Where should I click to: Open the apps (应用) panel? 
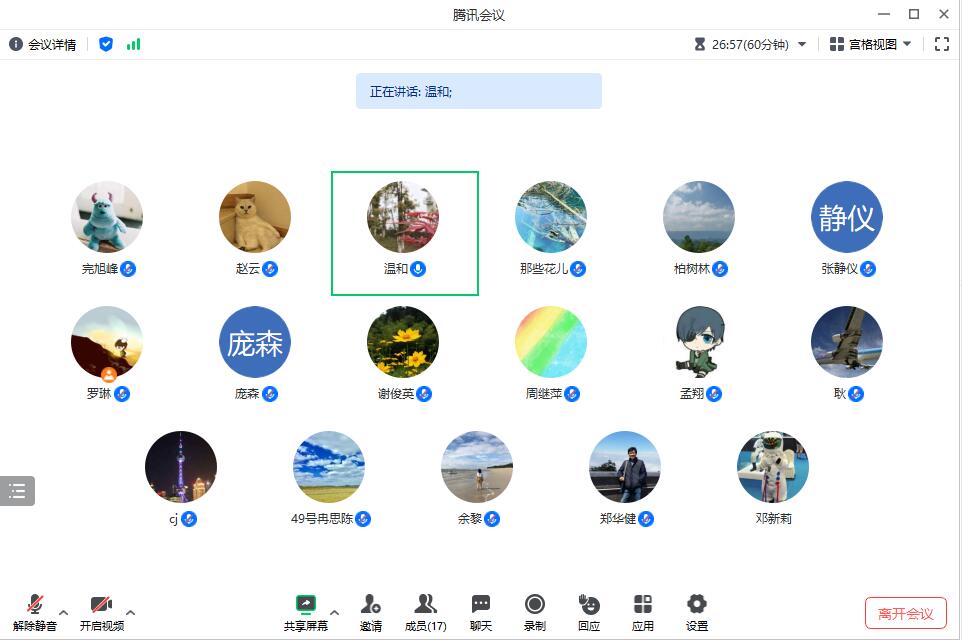[643, 605]
